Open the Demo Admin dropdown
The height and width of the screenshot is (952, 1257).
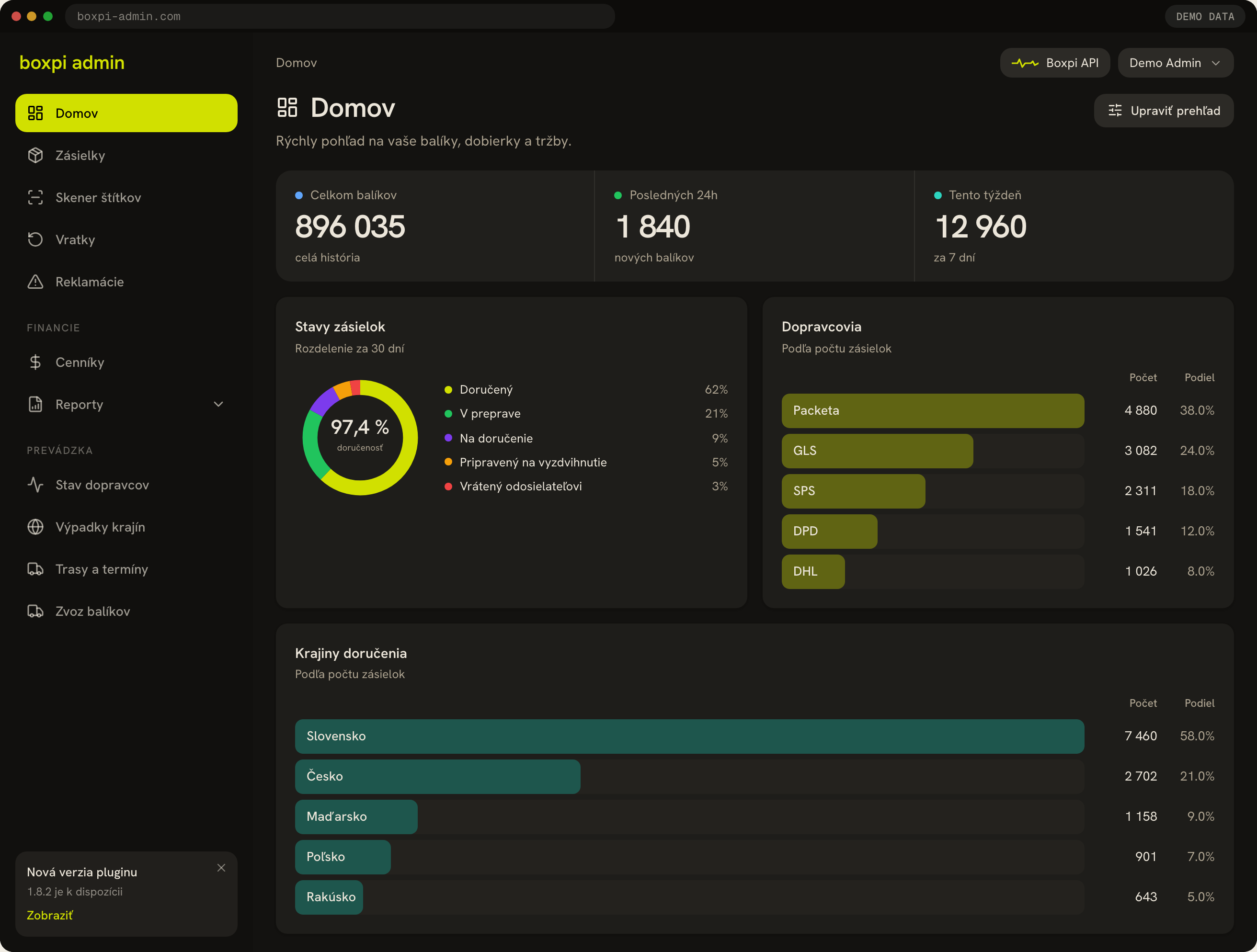pos(1175,62)
